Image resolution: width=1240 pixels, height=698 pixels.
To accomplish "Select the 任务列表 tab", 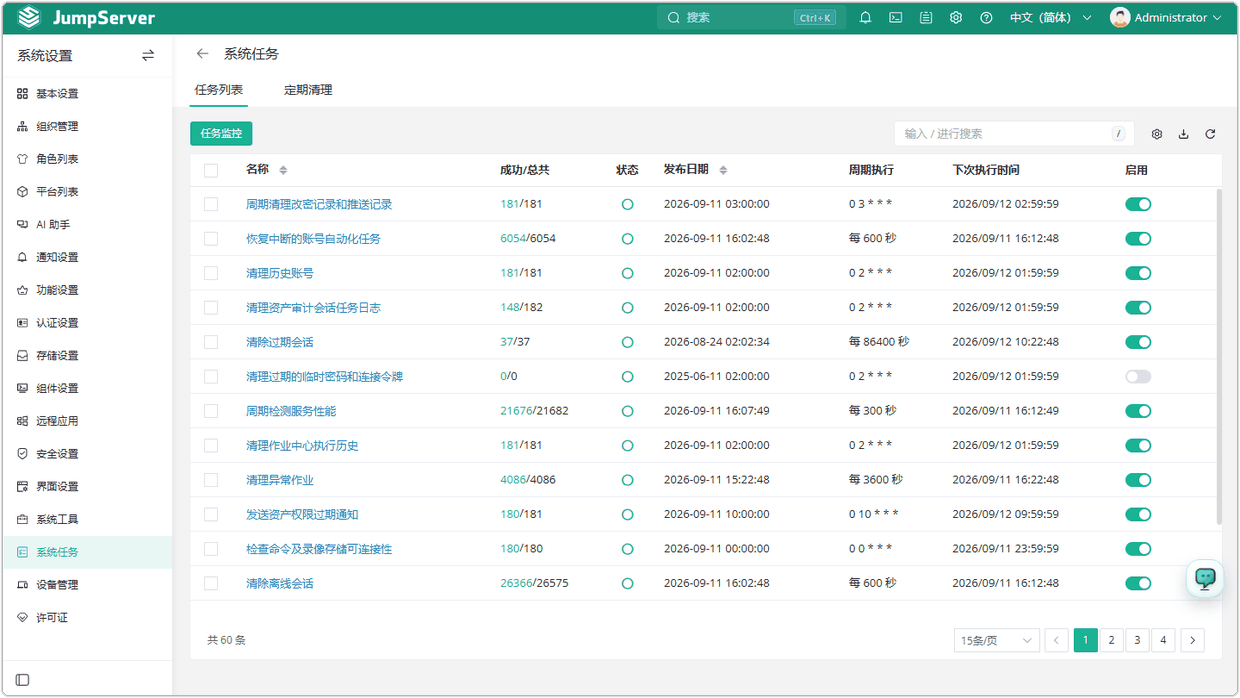I will (x=219, y=90).
